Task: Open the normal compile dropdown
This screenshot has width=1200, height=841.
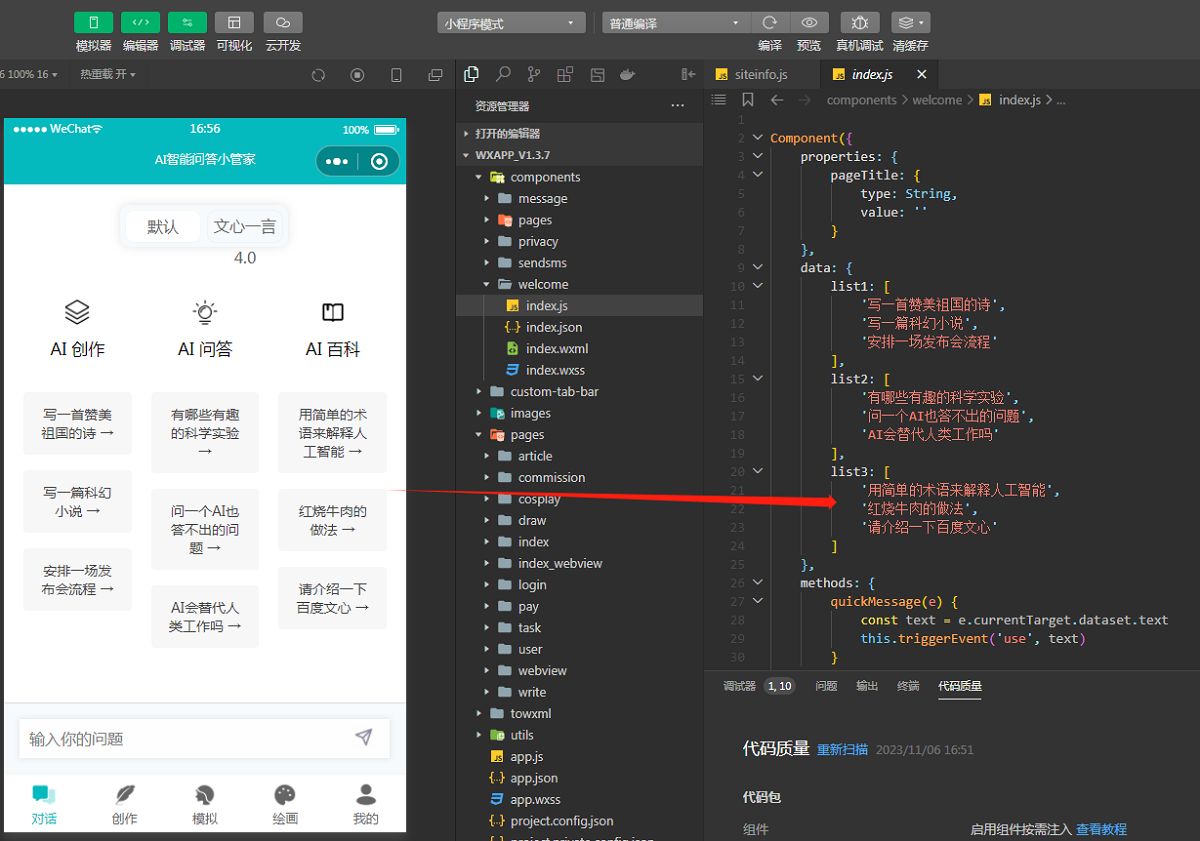Action: (x=676, y=23)
